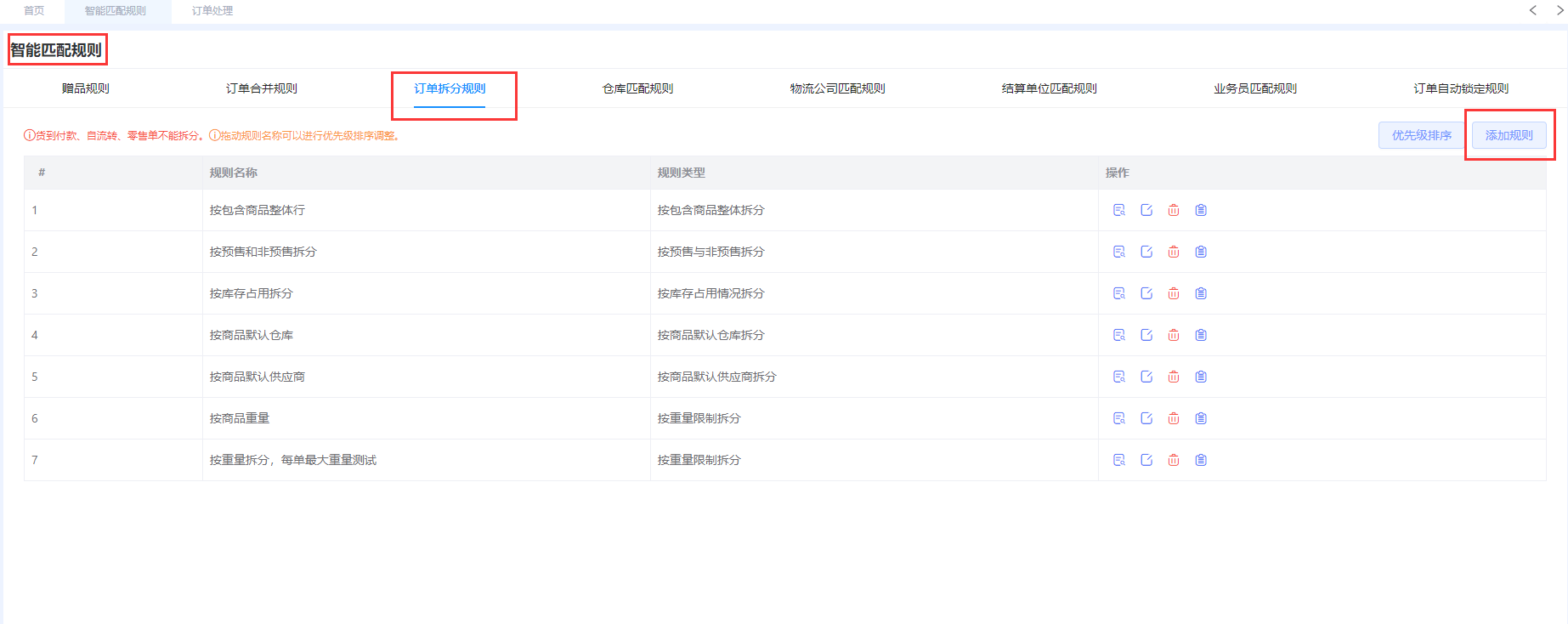Click rule type 按预售与非预售拆分
Image resolution: width=1568 pixels, height=624 pixels.
click(711, 252)
